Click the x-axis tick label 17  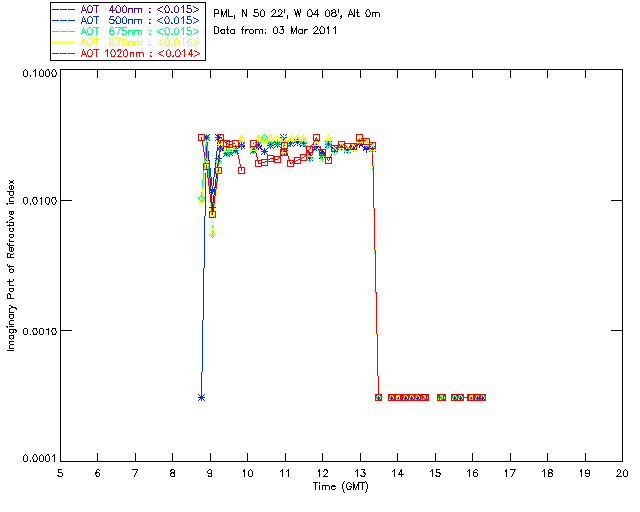tap(510, 473)
